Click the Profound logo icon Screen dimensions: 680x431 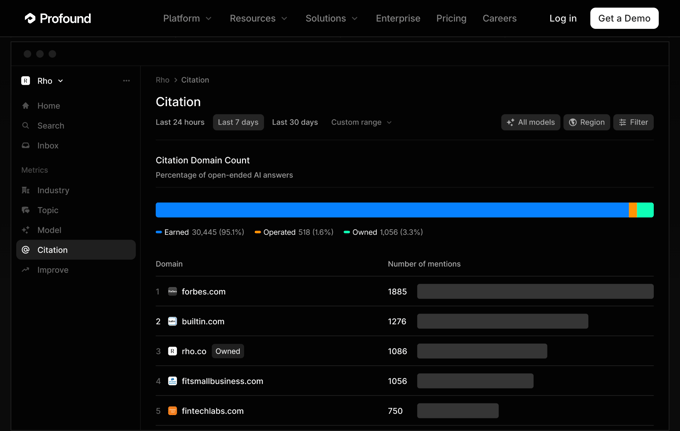(x=30, y=18)
